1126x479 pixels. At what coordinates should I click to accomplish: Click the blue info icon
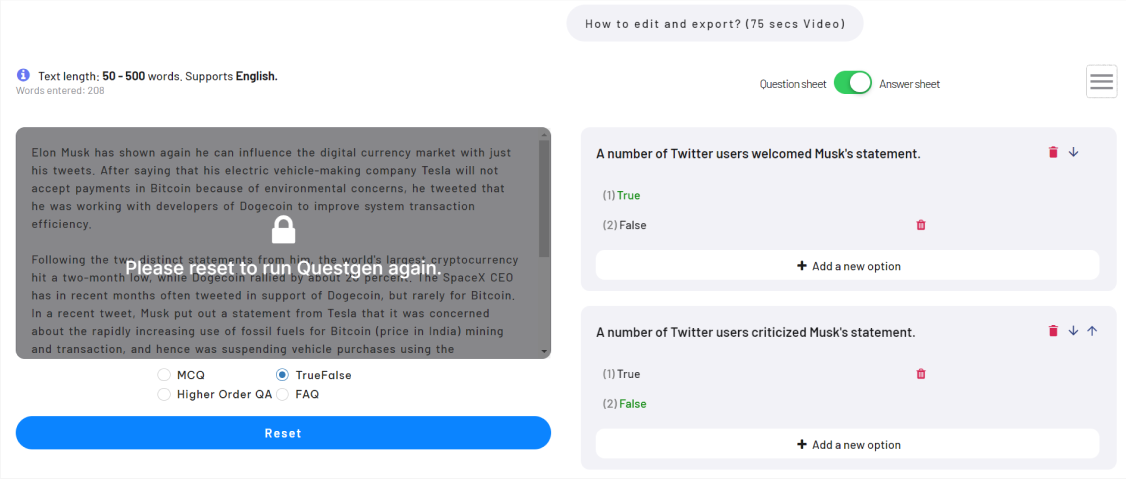click(23, 75)
